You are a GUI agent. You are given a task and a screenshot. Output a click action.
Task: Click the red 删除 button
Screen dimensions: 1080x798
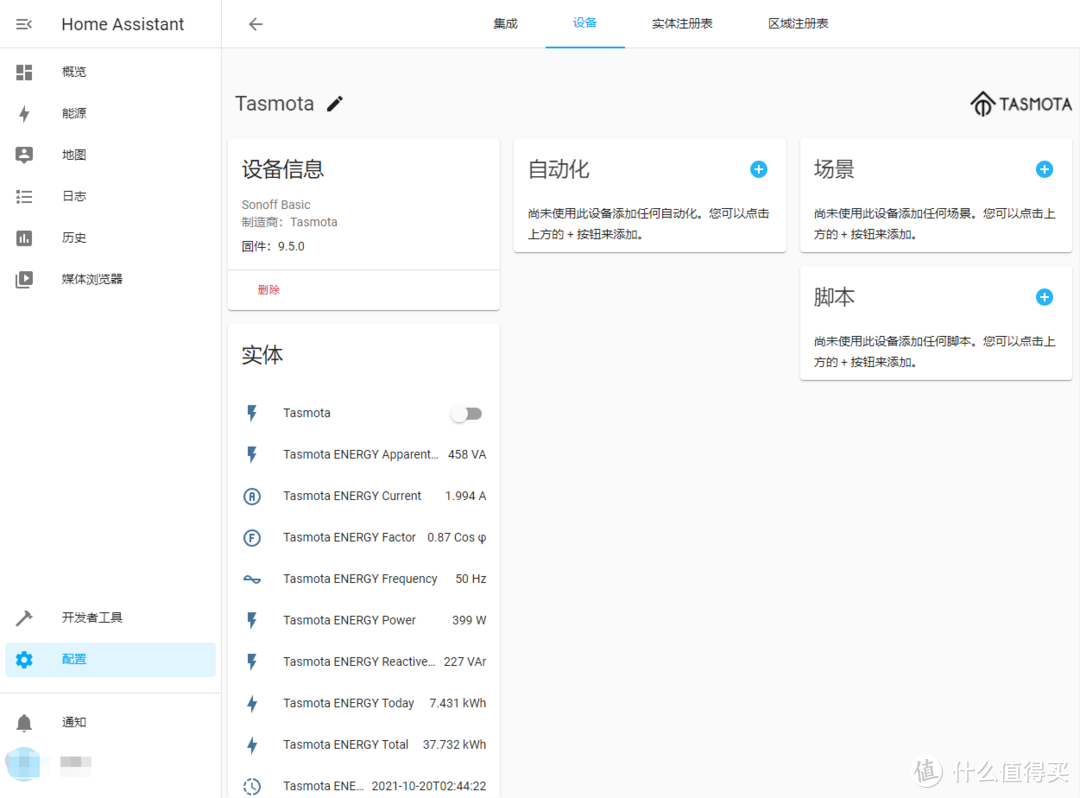tap(269, 290)
